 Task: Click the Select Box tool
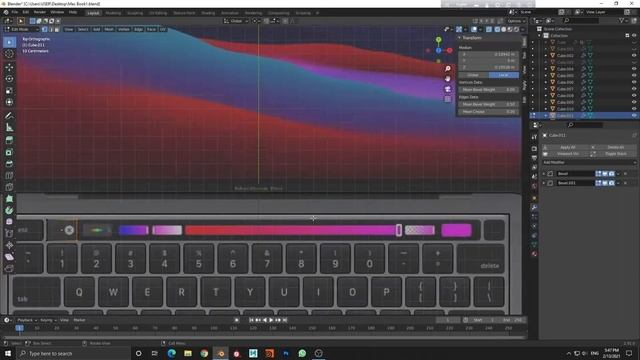click(x=9, y=42)
